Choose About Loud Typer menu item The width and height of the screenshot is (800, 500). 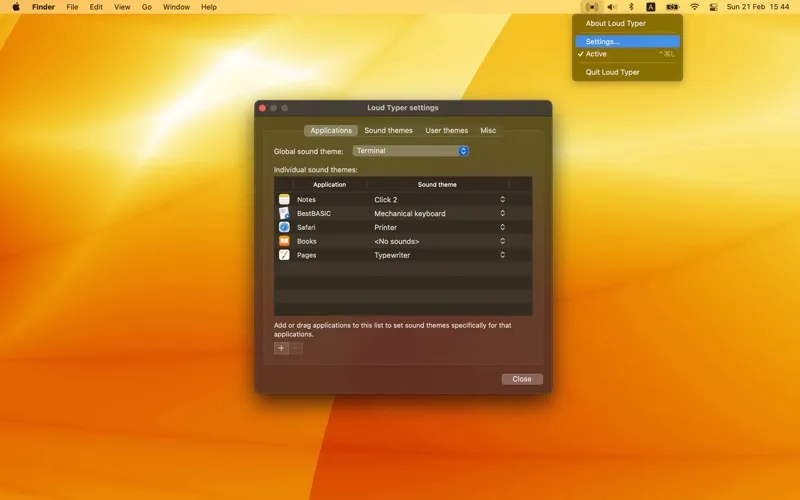(627, 23)
